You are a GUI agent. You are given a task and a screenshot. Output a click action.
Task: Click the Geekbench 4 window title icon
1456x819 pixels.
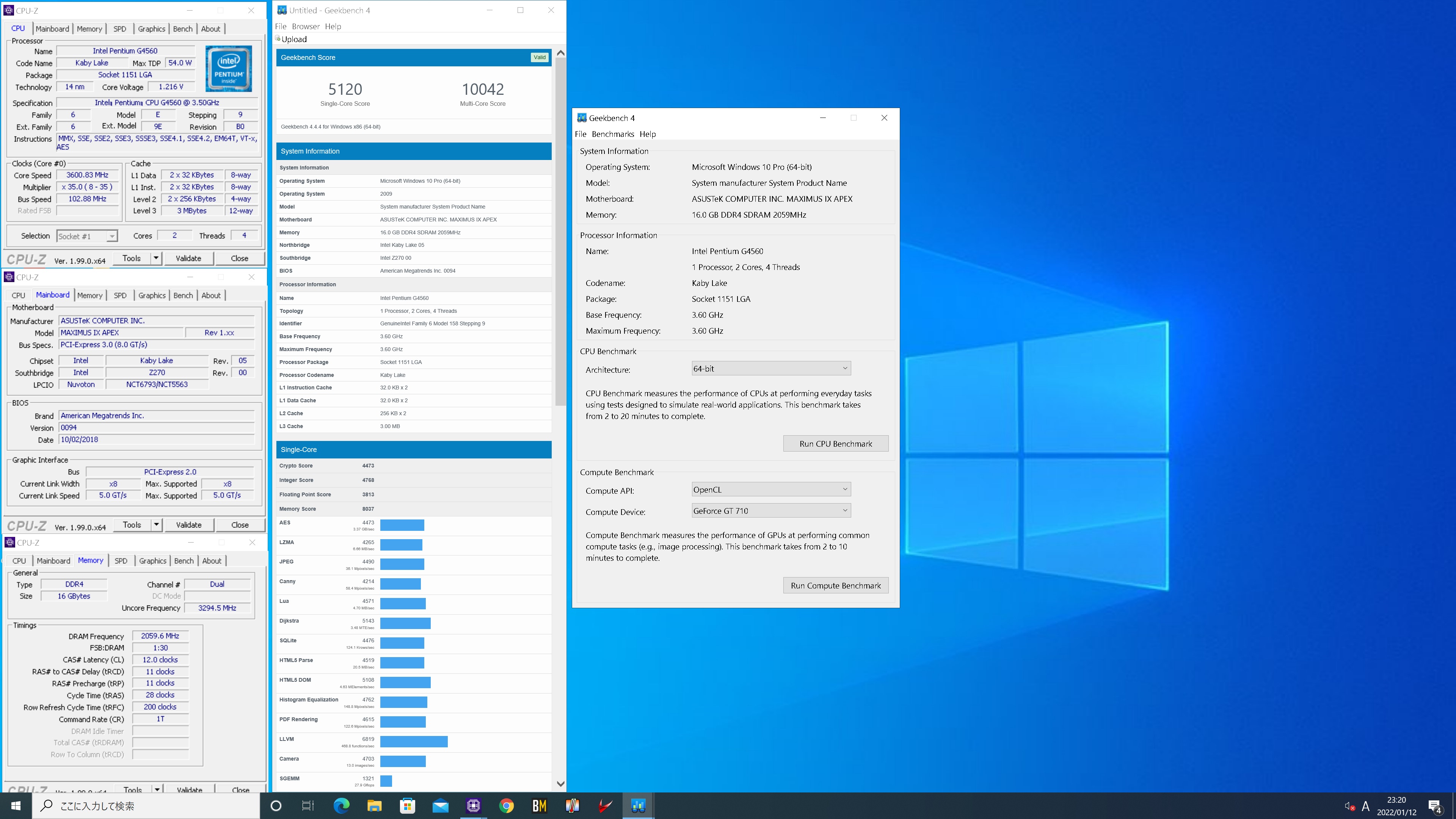(582, 118)
